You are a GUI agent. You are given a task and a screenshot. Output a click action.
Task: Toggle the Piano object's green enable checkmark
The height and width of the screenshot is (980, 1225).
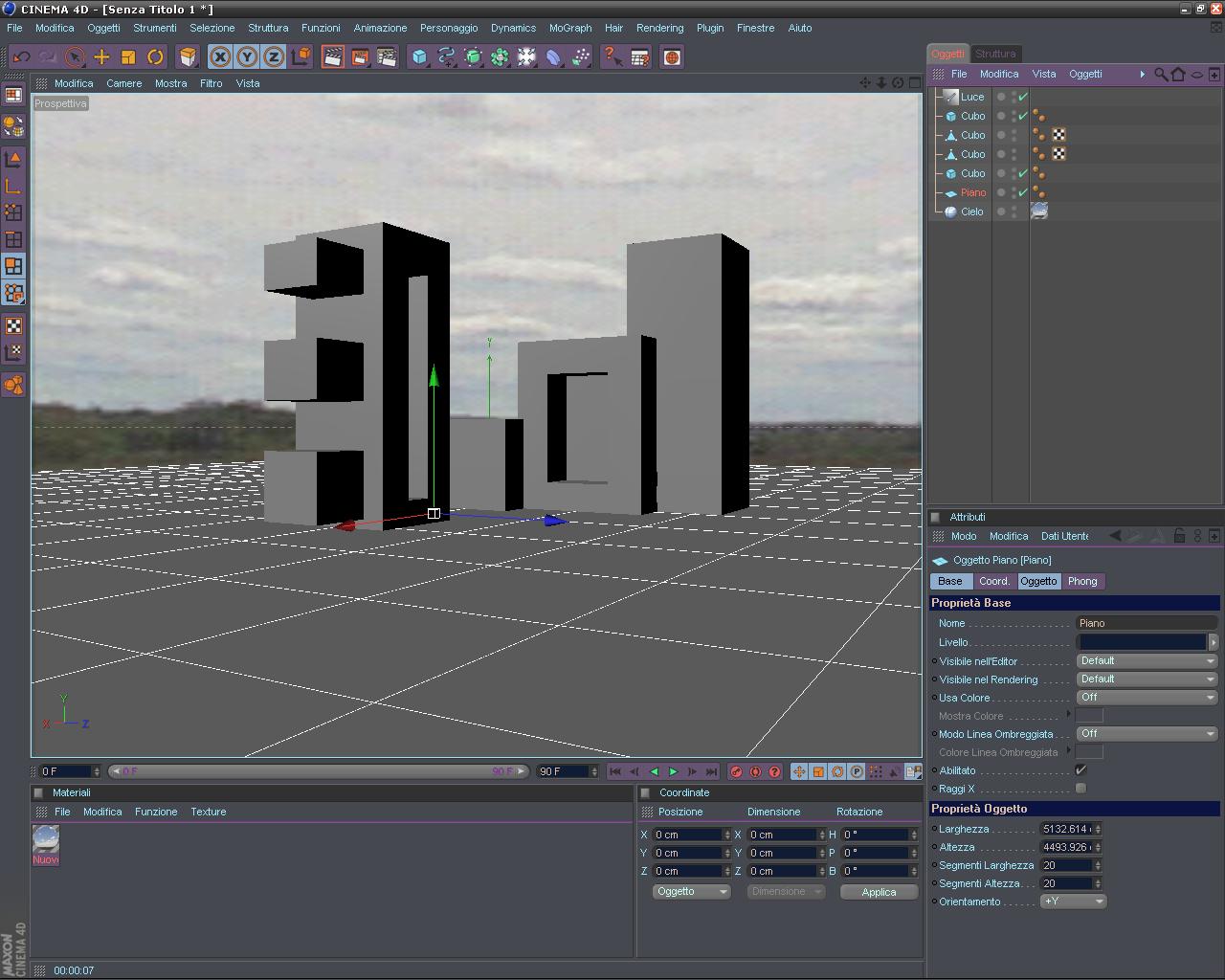[x=1023, y=192]
